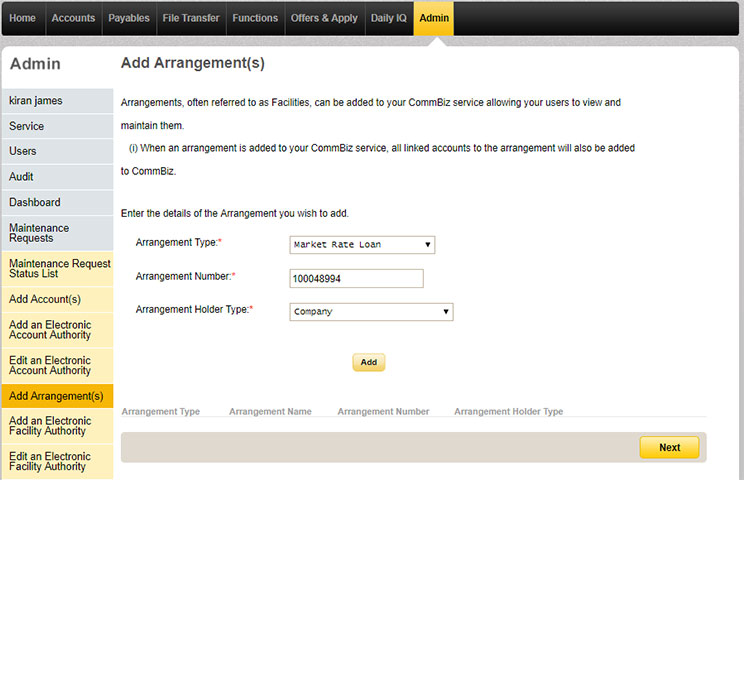Click the Admin sidebar heading
Viewport: 744px width, 696px height.
click(36, 64)
